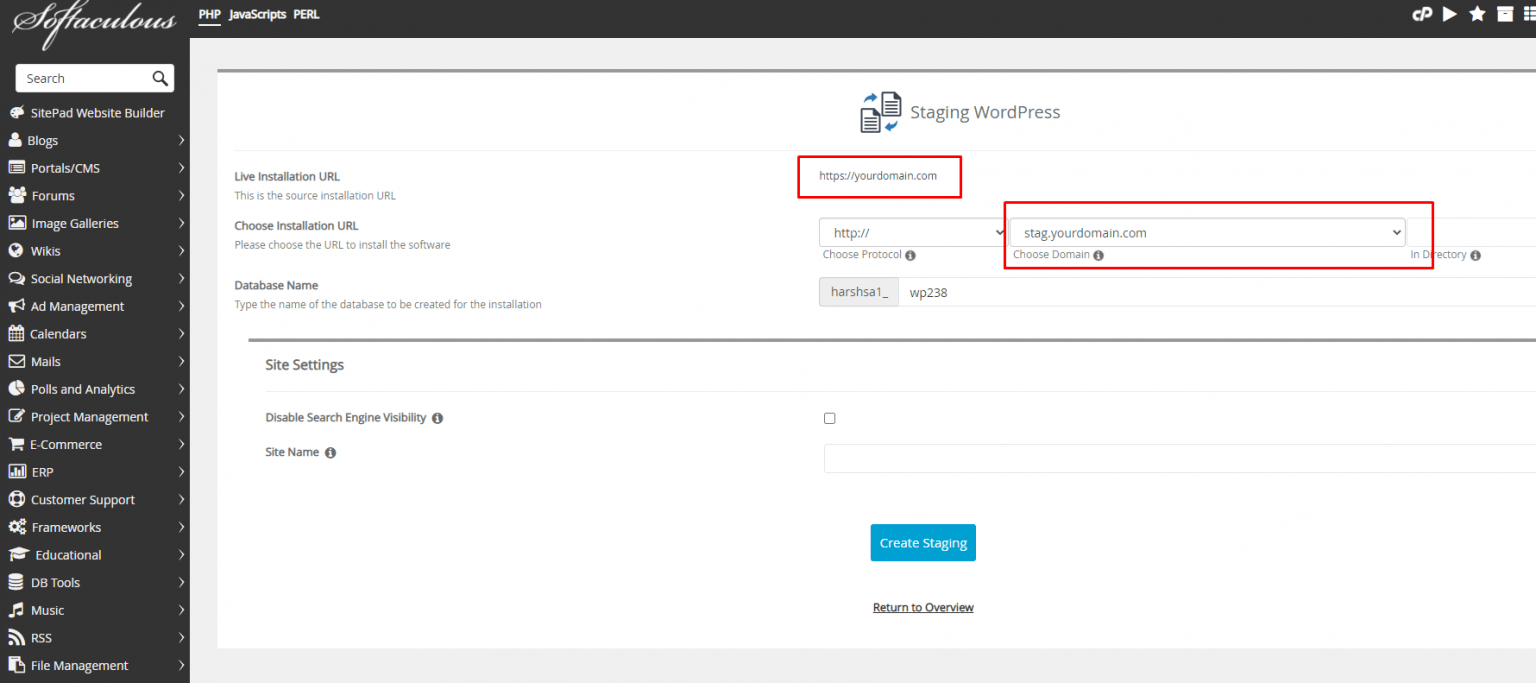
Task: Open the protocol dropdown showing http://
Action: [912, 232]
